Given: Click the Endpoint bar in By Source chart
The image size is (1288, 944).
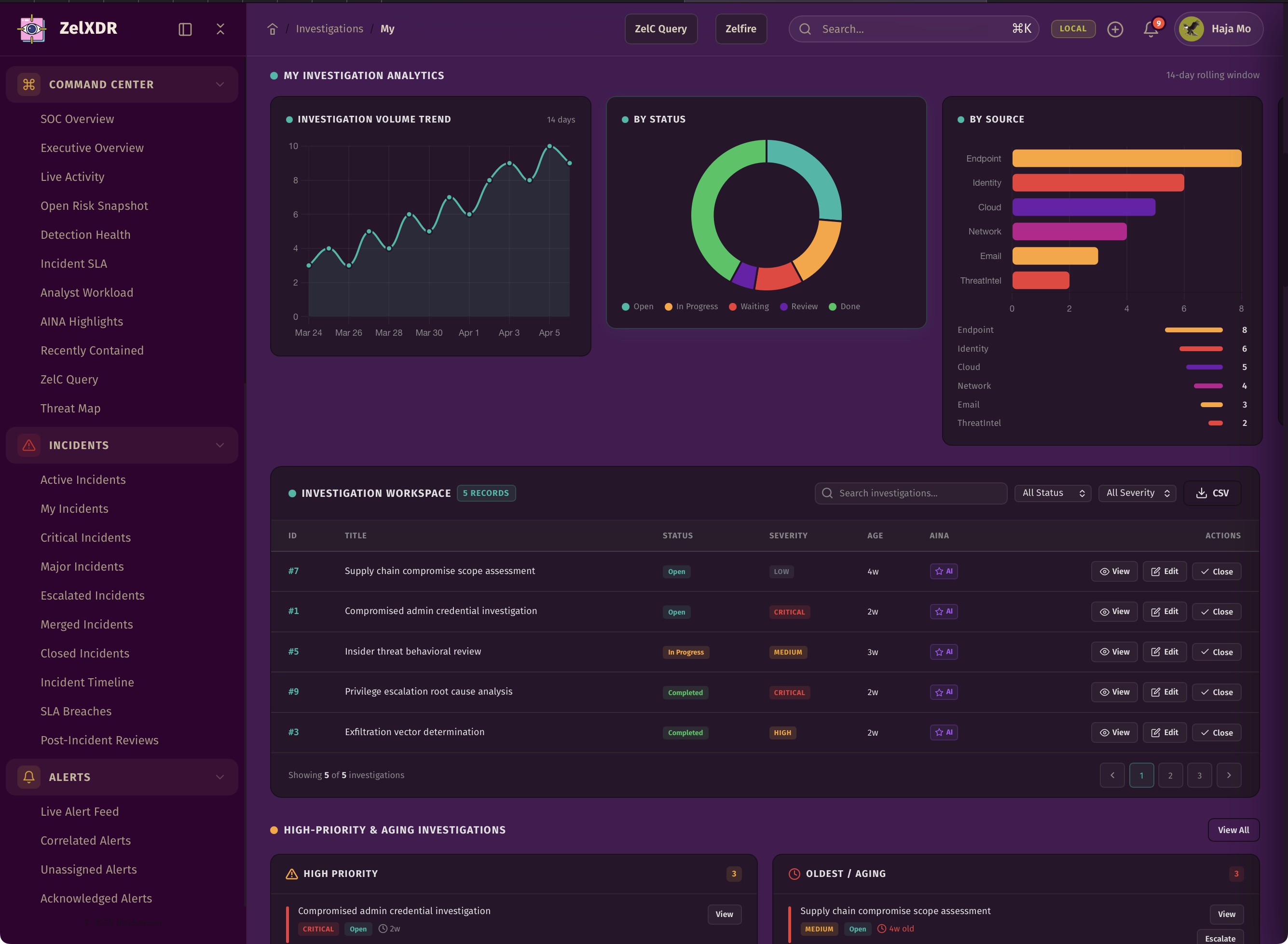Looking at the screenshot, I should pos(1126,158).
